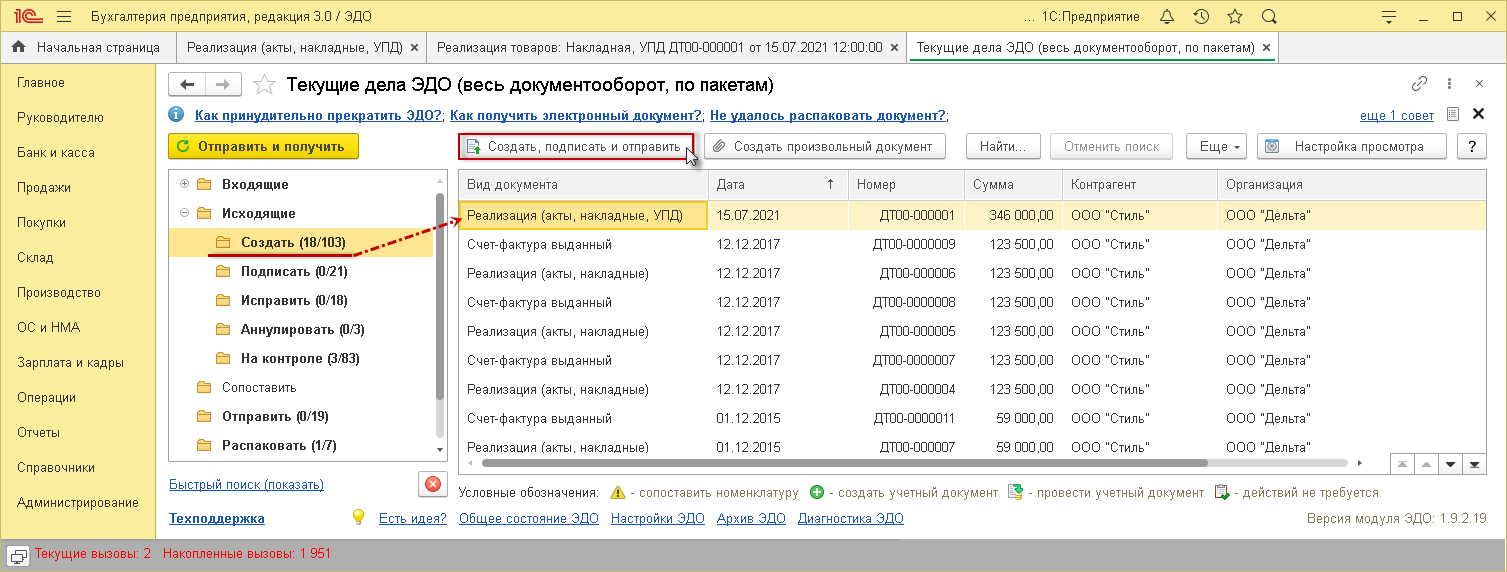Add current form to favorites star
The height and width of the screenshot is (572, 1507).
(264, 85)
